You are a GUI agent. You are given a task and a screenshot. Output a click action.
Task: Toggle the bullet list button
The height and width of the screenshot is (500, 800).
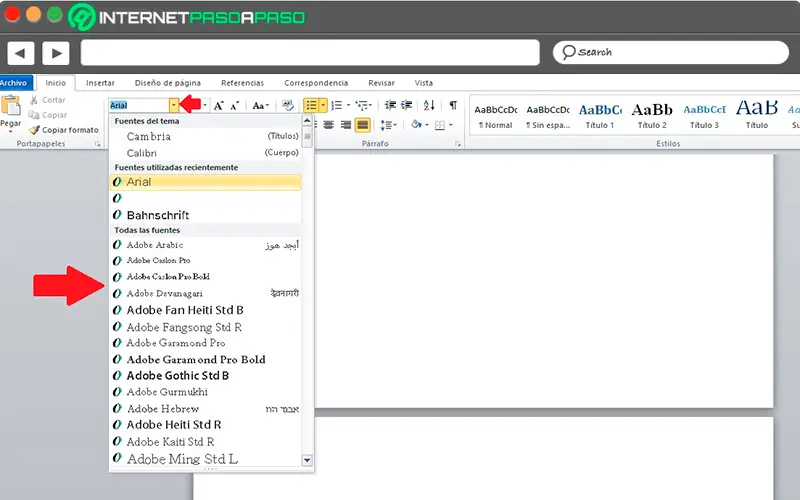[311, 106]
